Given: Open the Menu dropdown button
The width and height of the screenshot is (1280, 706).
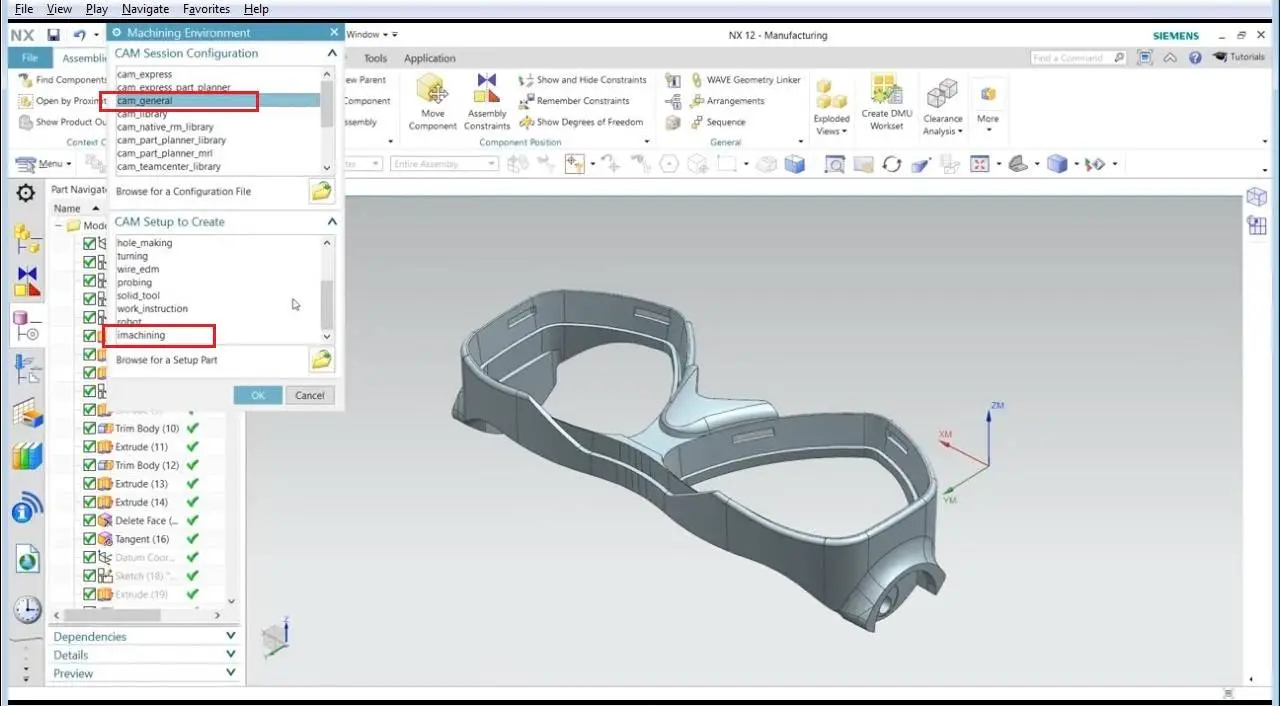Looking at the screenshot, I should click(x=42, y=164).
